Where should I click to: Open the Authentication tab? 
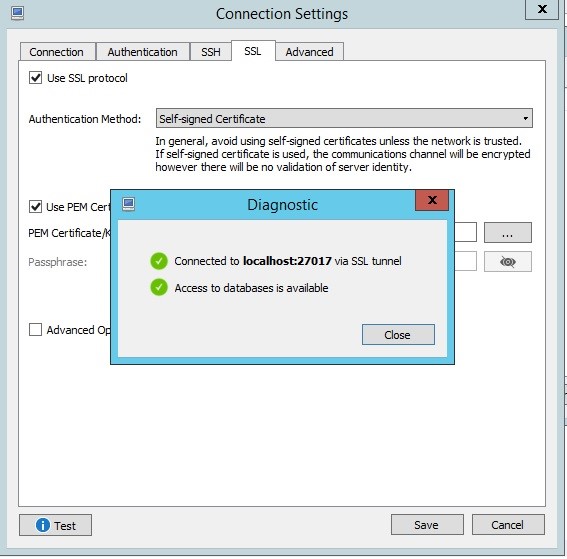coord(142,52)
